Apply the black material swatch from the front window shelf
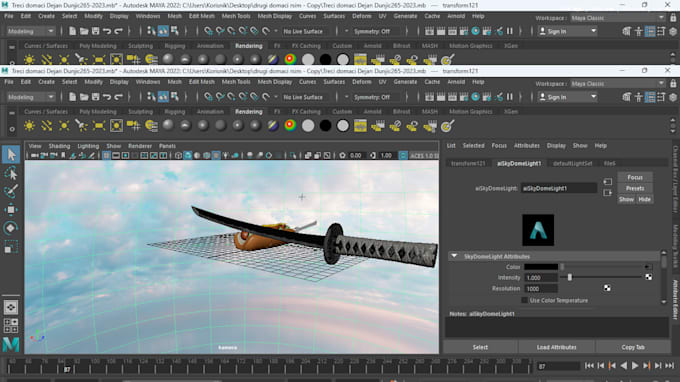The height and width of the screenshot is (382, 680). pyautogui.click(x=325, y=126)
